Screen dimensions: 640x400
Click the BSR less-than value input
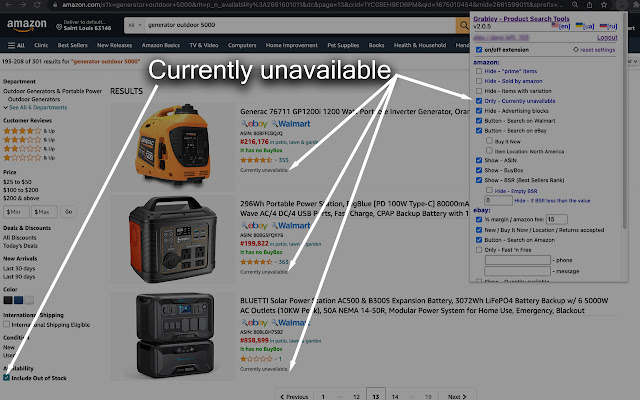click(498, 200)
